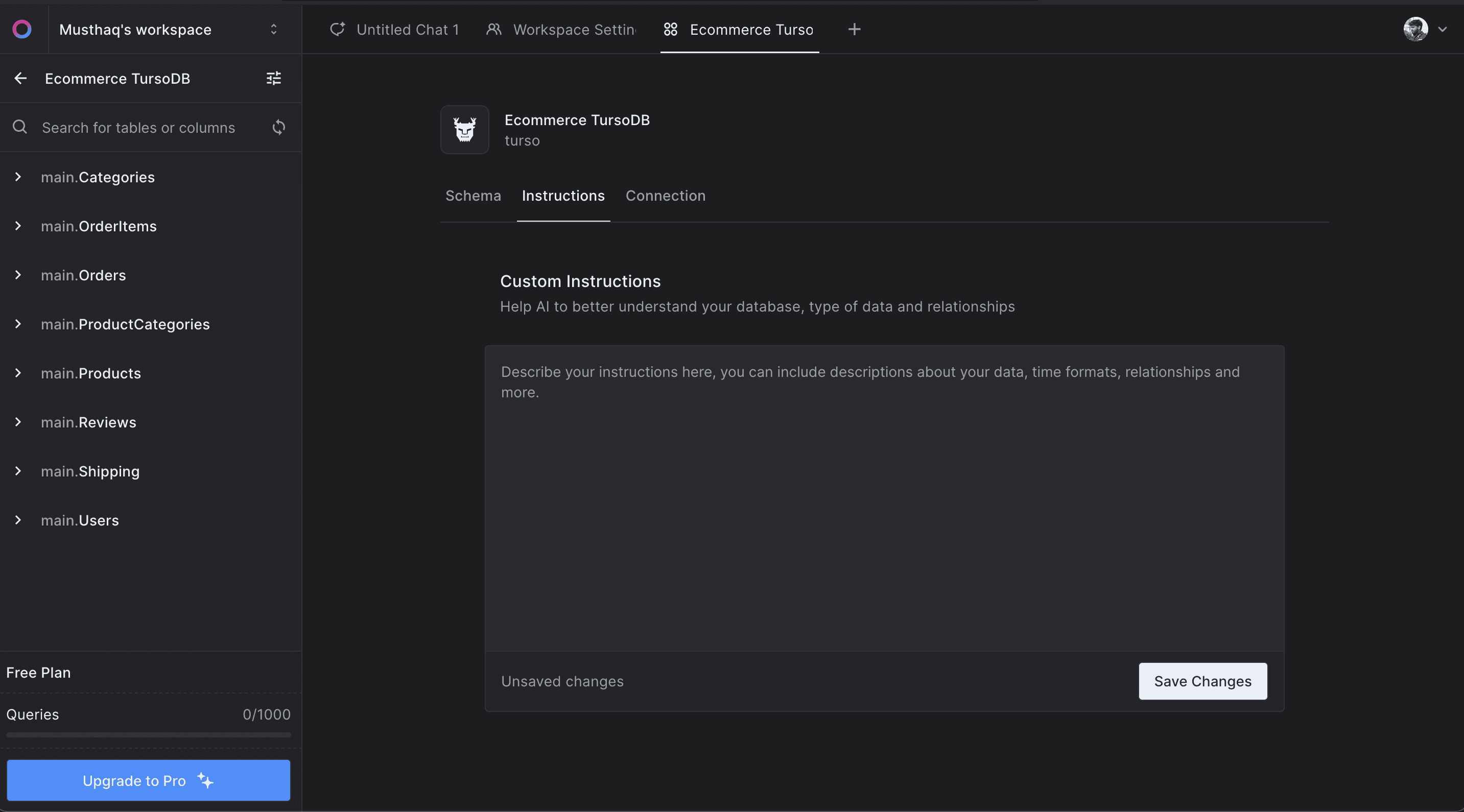Open the Instructions tab
The height and width of the screenshot is (812, 1464).
[563, 196]
